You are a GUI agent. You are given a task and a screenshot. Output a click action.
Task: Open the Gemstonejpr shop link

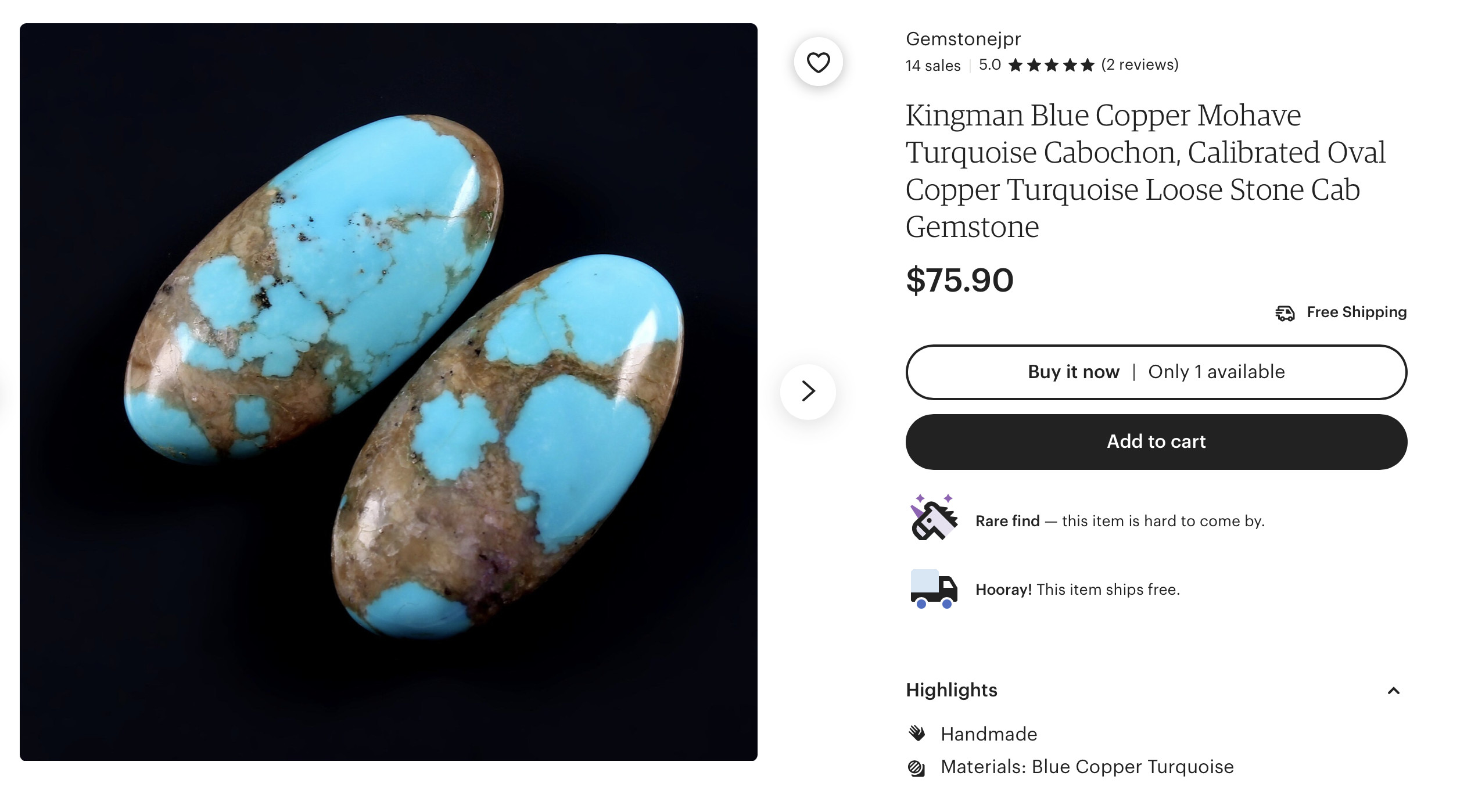(963, 39)
